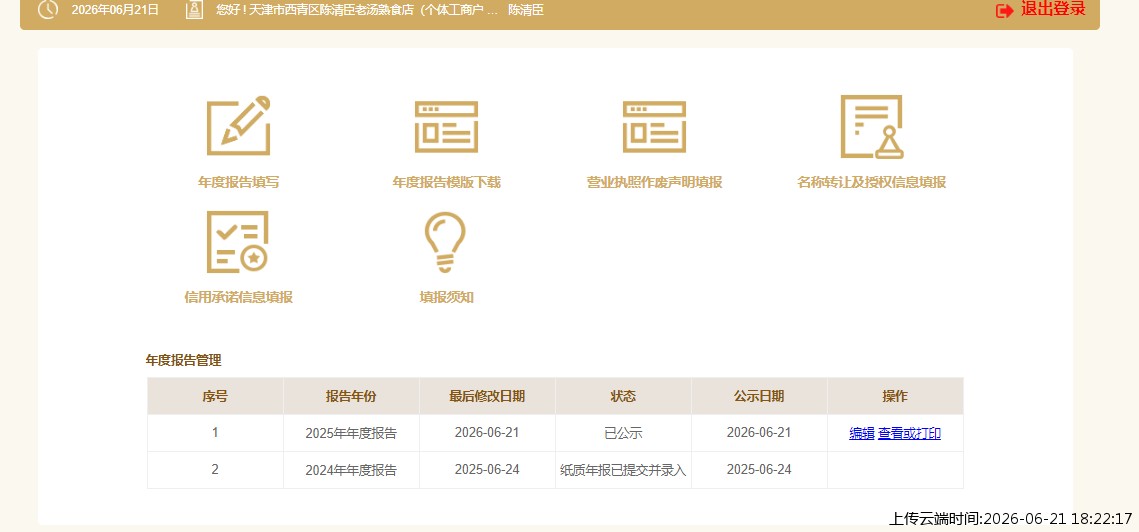Screen dimensions: 1139x532
Task: Click the 填报须知 lightbulb icon
Action: 445,242
